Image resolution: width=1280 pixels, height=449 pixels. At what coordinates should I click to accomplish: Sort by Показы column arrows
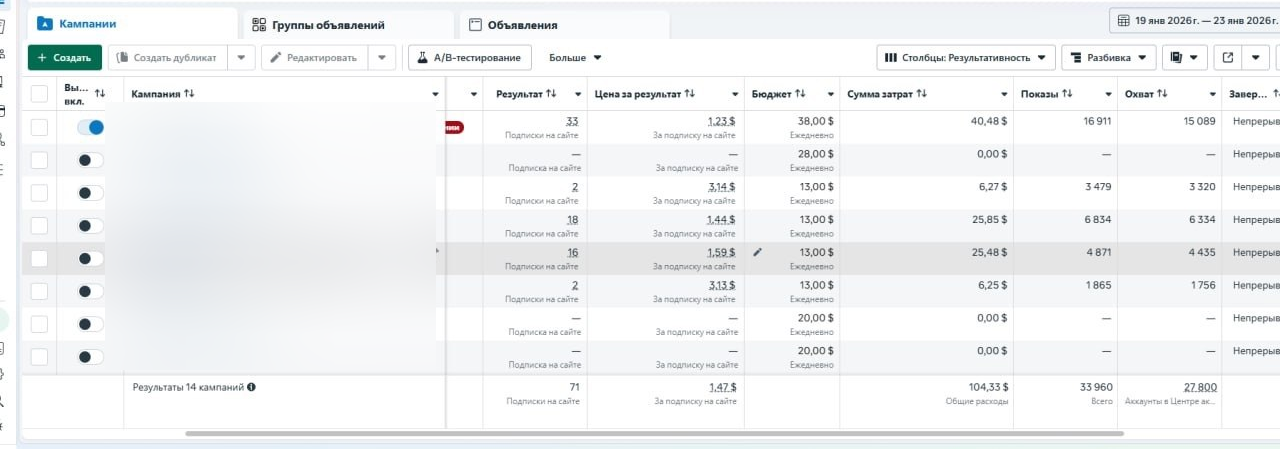point(1068,94)
